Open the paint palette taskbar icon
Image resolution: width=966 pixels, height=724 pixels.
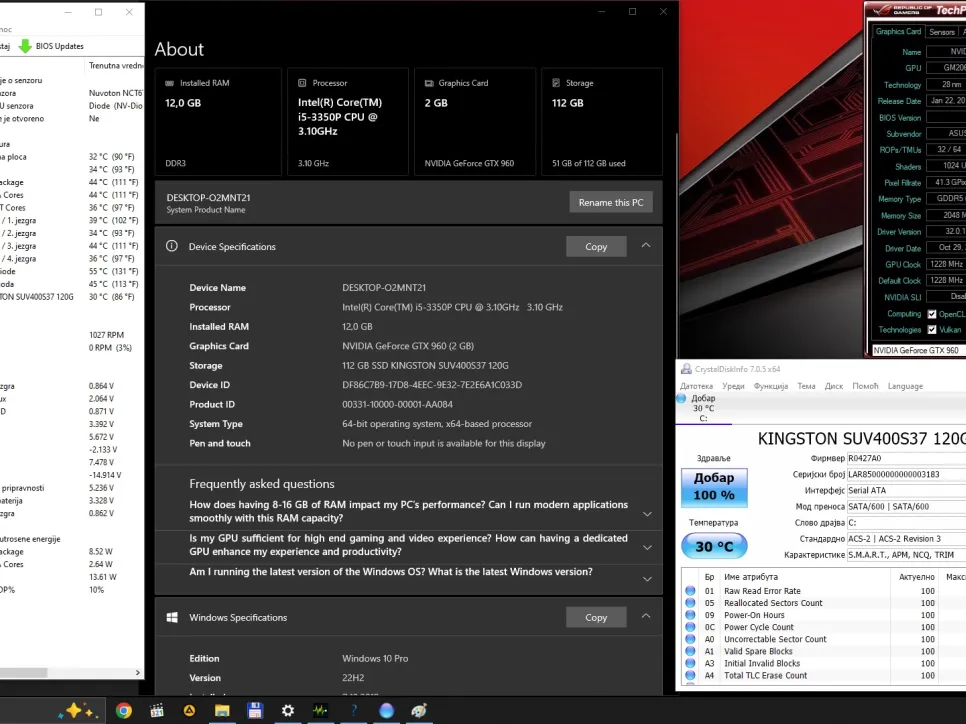point(419,711)
